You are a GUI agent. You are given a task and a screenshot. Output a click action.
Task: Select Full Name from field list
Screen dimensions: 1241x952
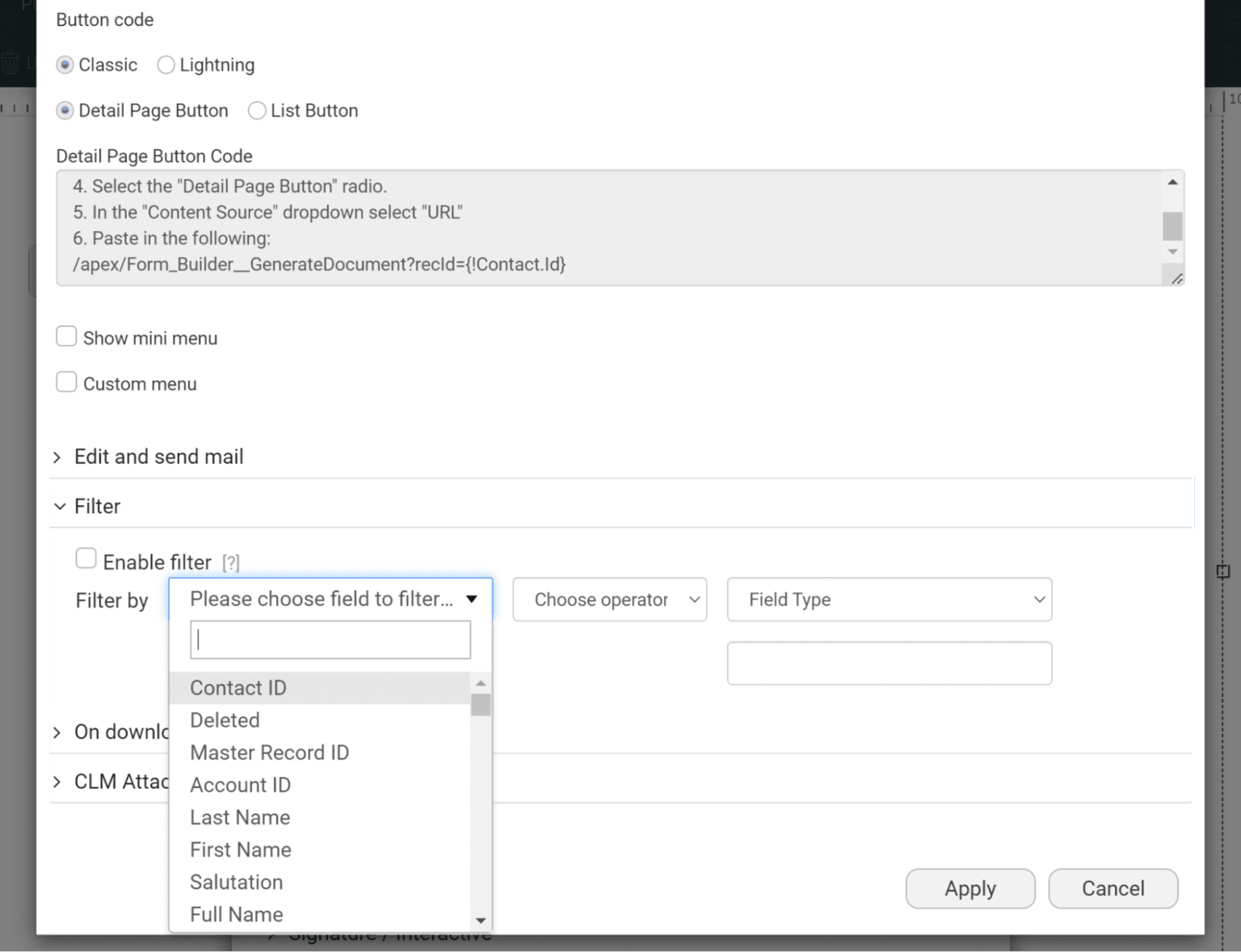320,914
